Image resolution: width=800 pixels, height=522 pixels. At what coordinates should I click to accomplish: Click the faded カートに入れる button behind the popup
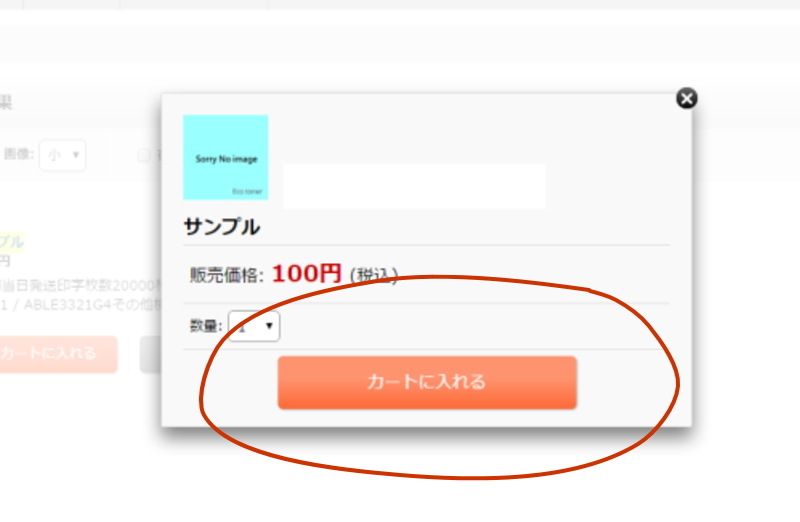click(x=56, y=354)
